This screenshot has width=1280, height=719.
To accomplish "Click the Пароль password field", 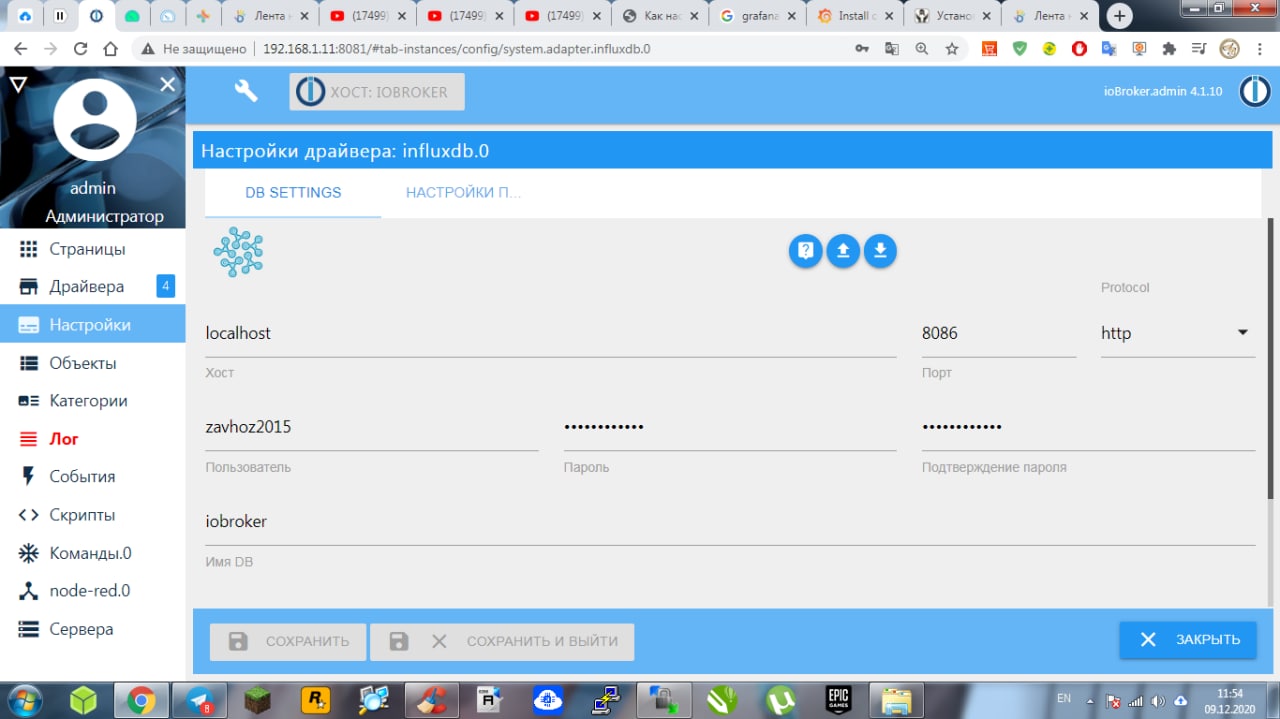I will 730,428.
